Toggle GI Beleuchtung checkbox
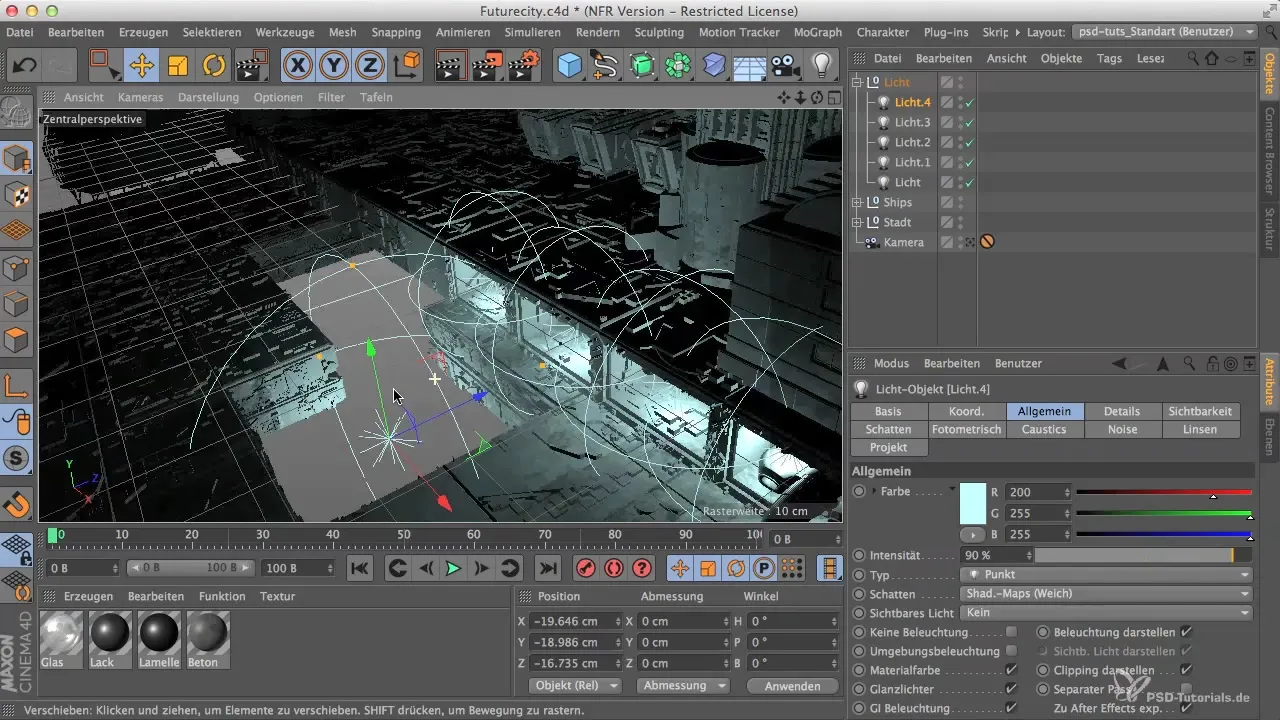This screenshot has height=720, width=1280. pos(1011,708)
